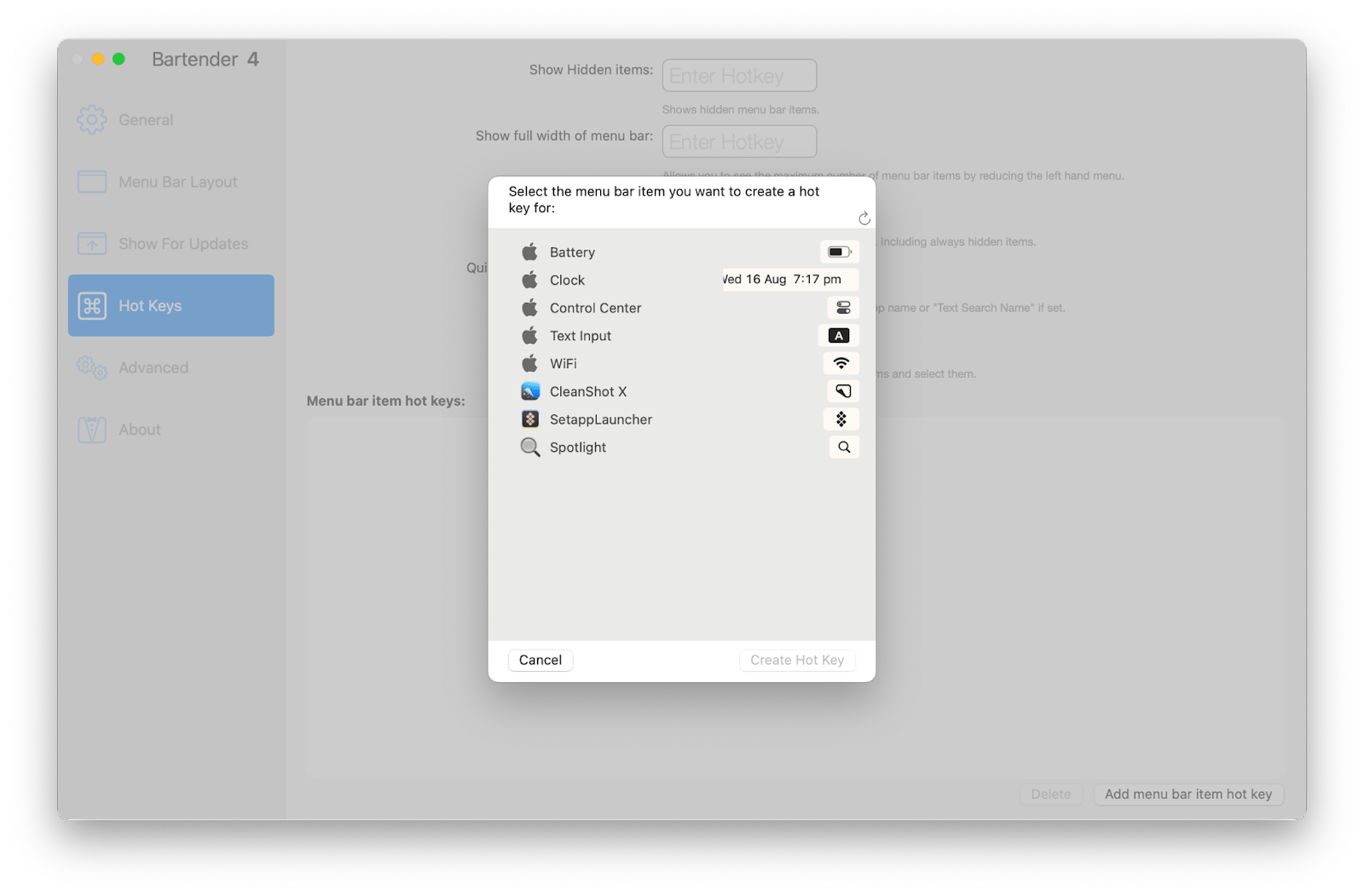Click the Show Hidden items hotkey field

pos(739,75)
